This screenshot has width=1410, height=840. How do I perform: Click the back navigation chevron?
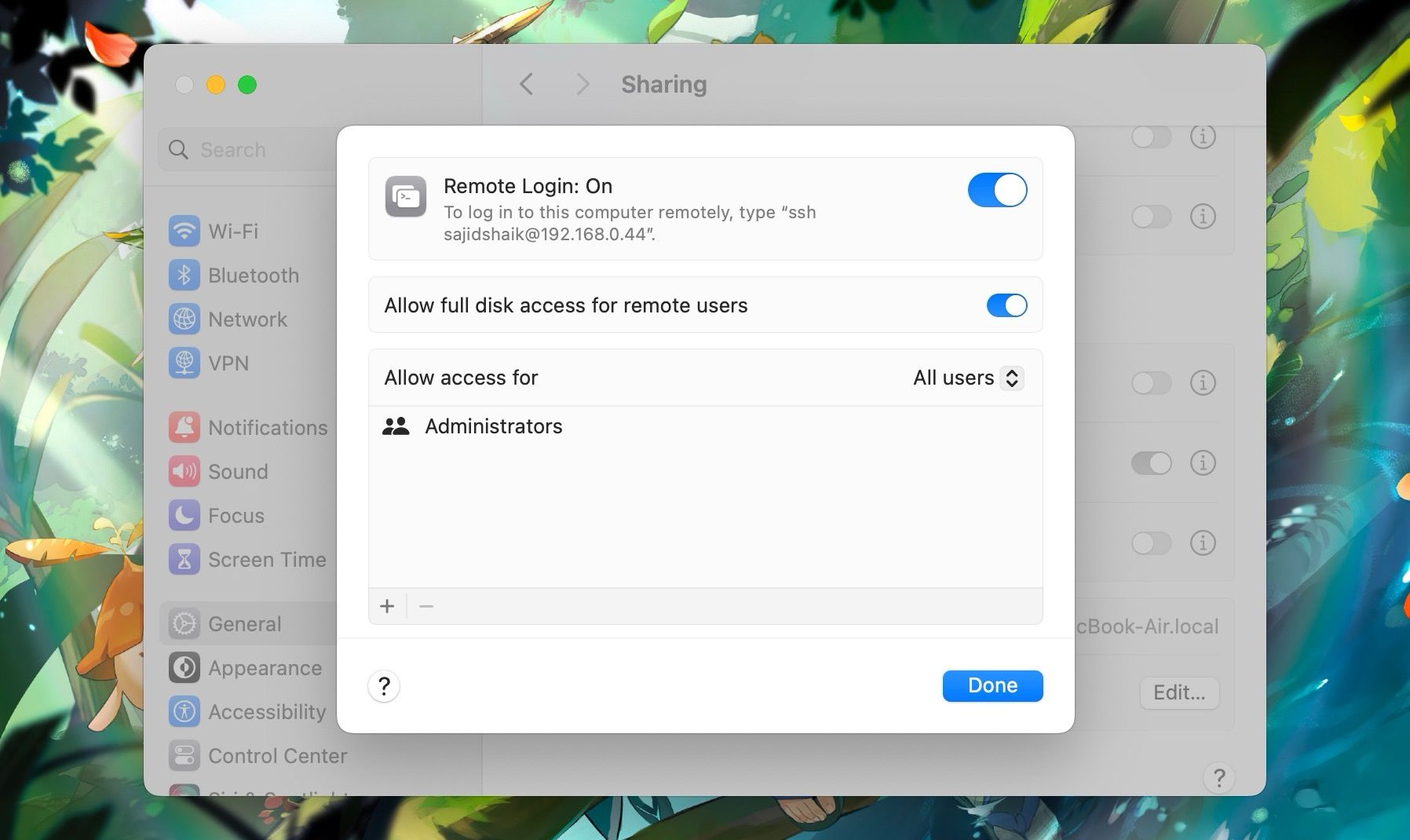click(526, 84)
